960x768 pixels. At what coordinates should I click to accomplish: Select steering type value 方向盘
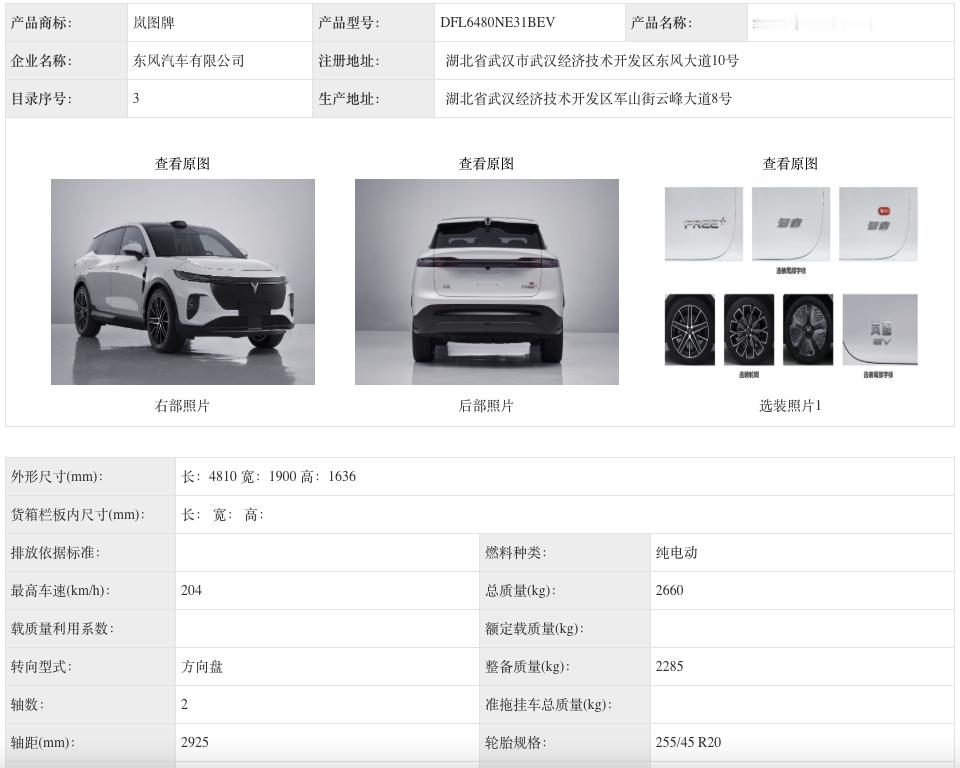[202, 666]
